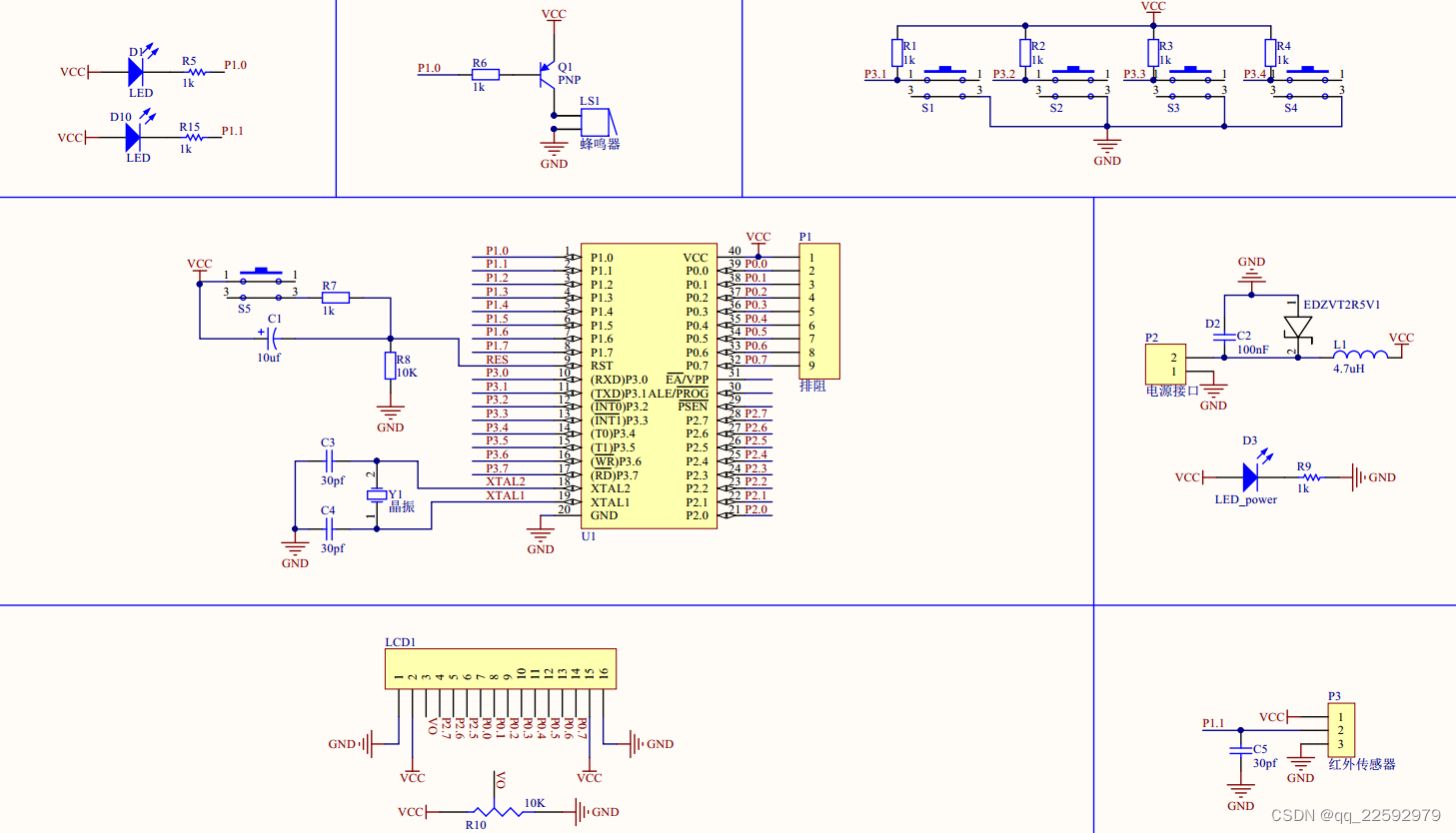The height and width of the screenshot is (833, 1456).
Task: Select the R8 10K resistor
Action: [390, 366]
